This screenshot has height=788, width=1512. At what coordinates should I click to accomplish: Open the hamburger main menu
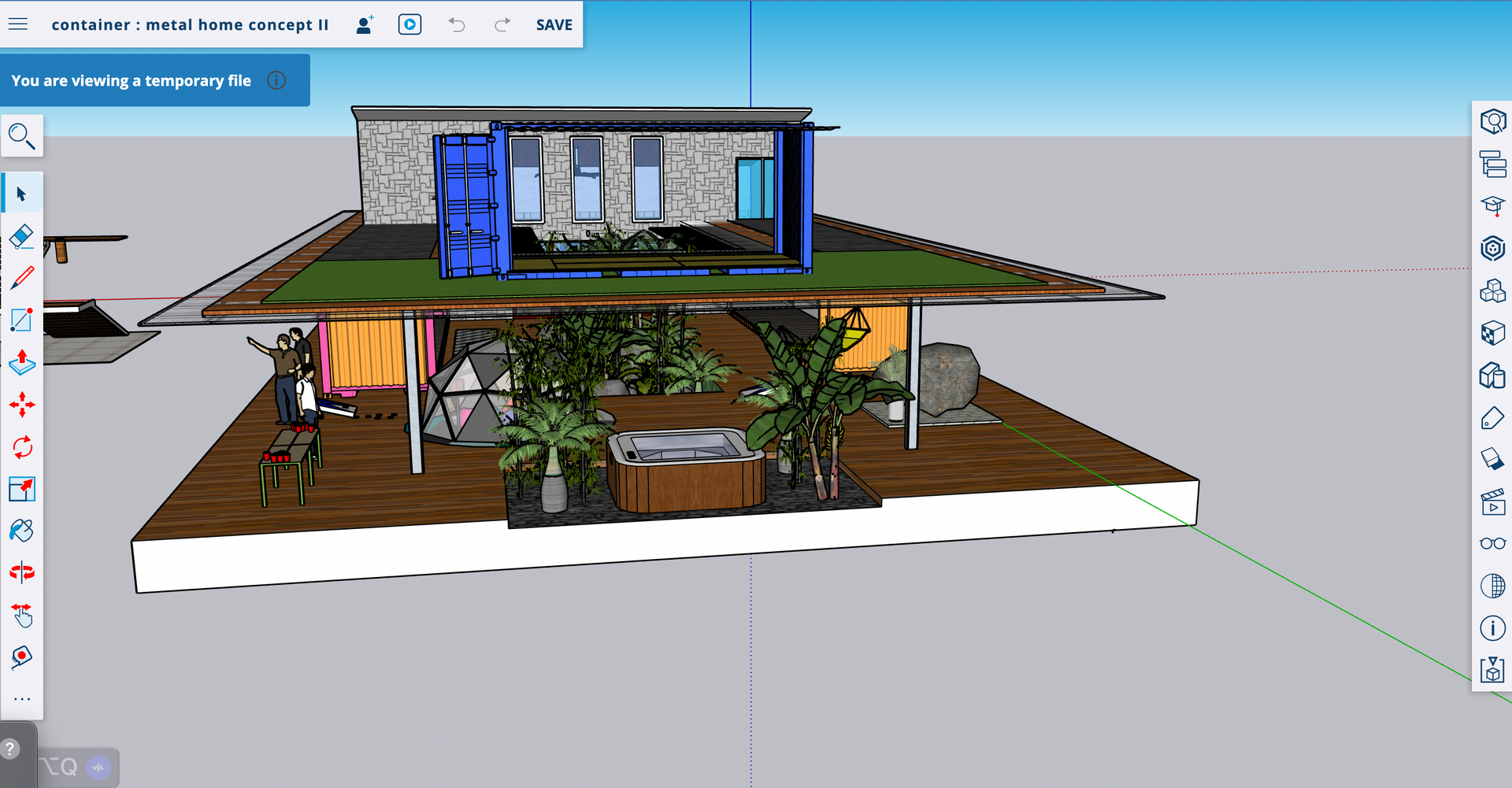[18, 24]
